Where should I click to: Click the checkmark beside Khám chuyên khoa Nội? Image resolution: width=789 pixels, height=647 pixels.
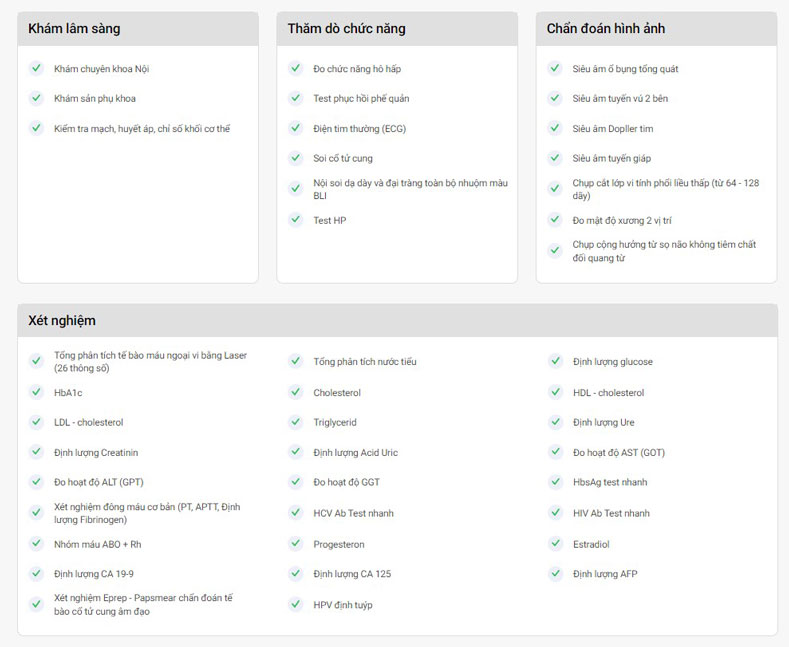pyautogui.click(x=36, y=68)
